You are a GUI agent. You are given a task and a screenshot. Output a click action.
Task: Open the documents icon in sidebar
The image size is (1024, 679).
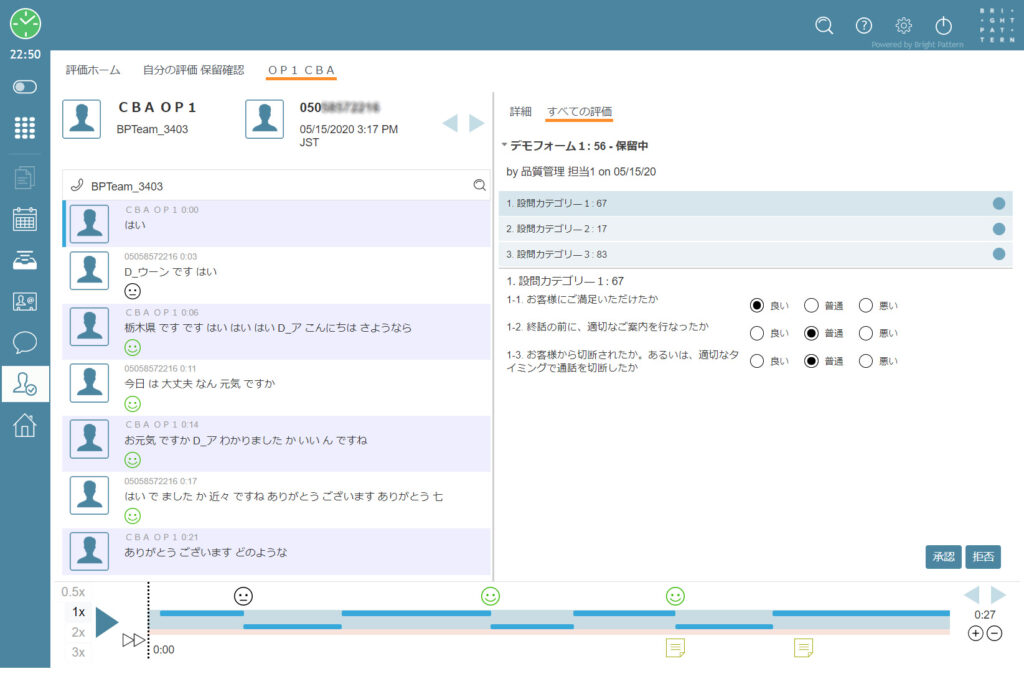25,177
